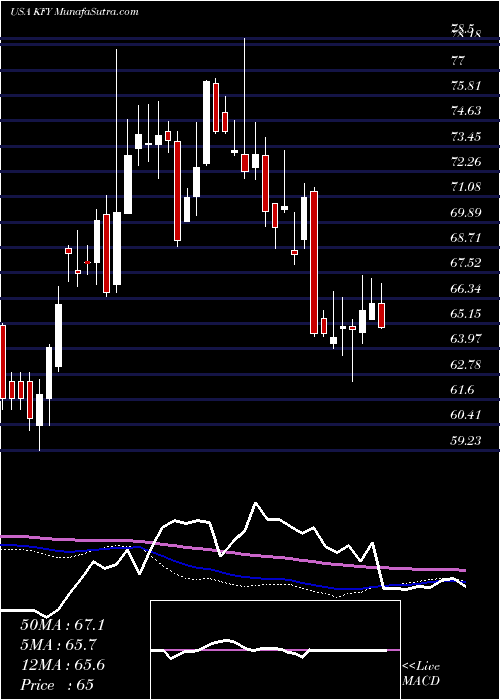Click the last red candlestick on the right

pos(382,315)
